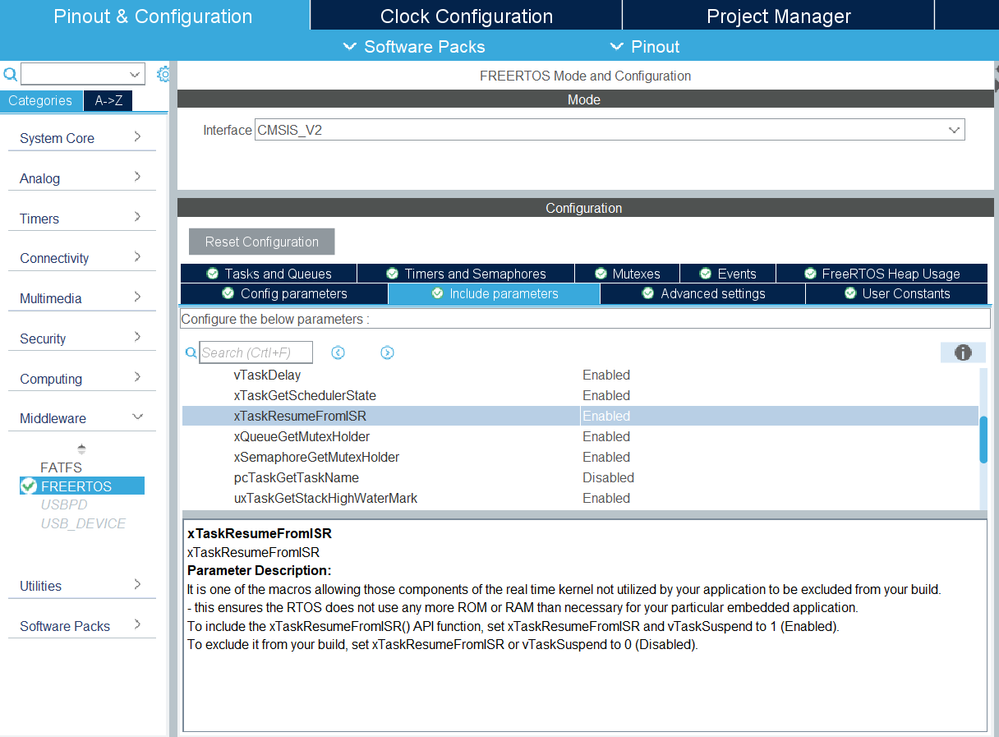Open the Advanced settings tab

(703, 293)
